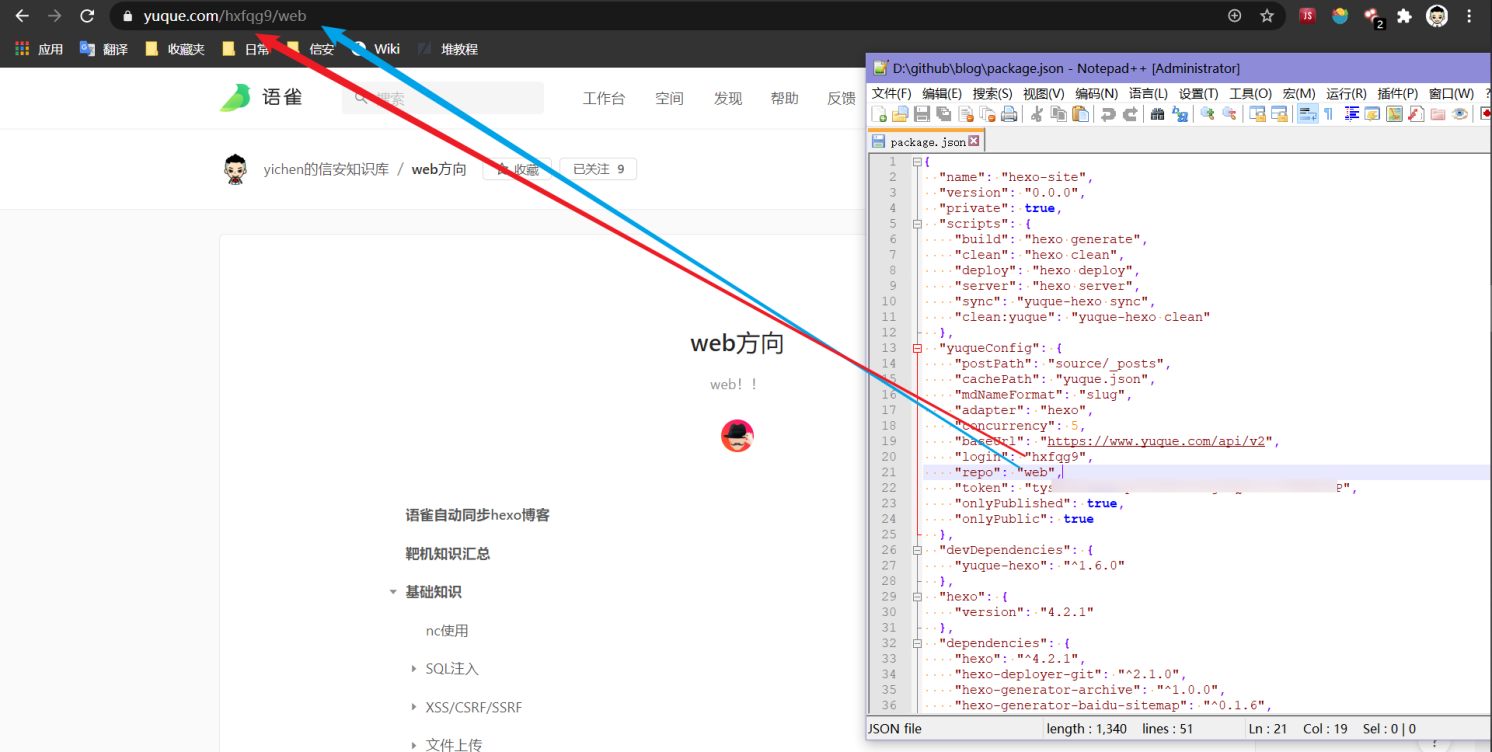Open Replace dialog from Notepad++ toolbar
1492x752 pixels.
coord(1179,114)
